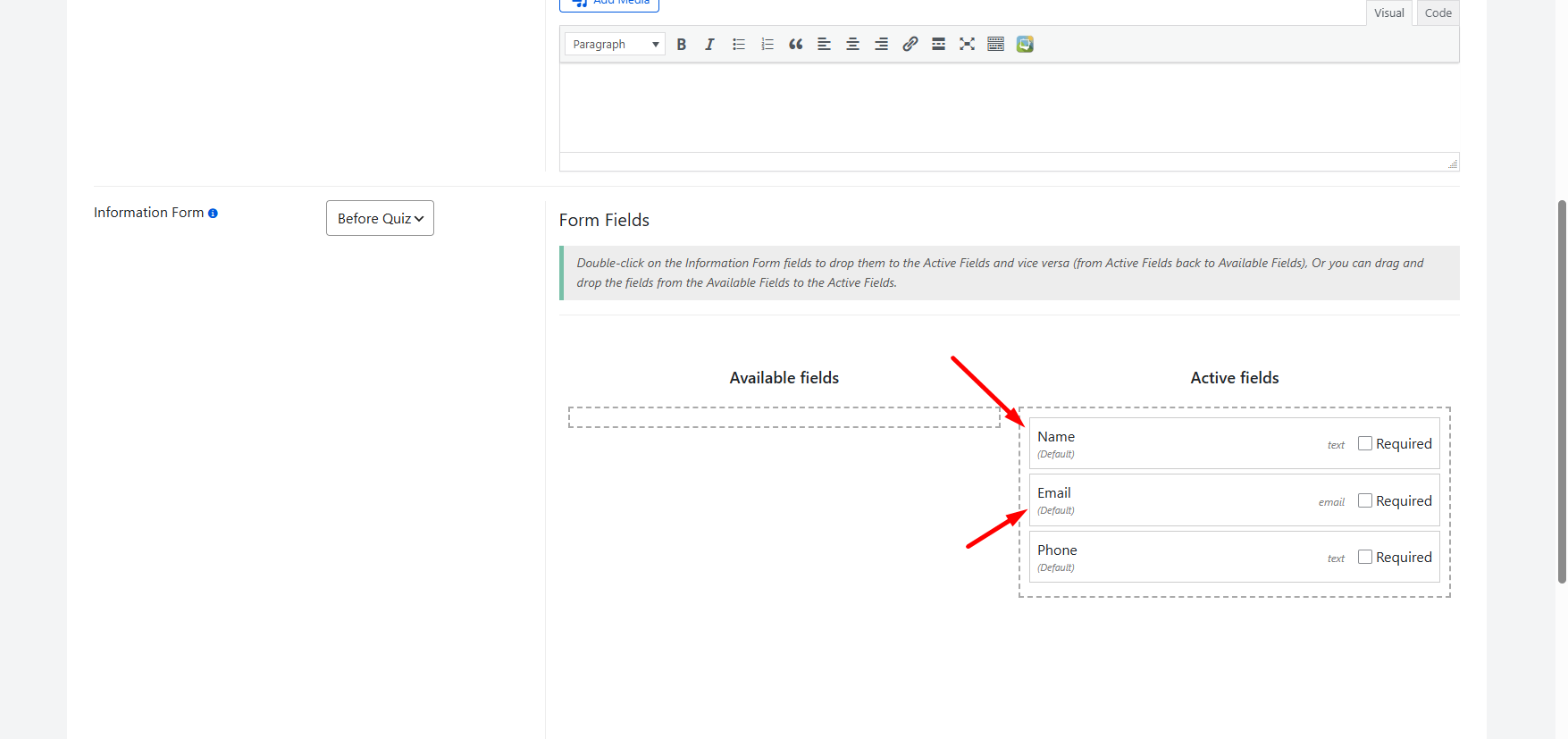Apply blockquote formatting
Image resolution: width=1568 pixels, height=739 pixels.
(796, 45)
